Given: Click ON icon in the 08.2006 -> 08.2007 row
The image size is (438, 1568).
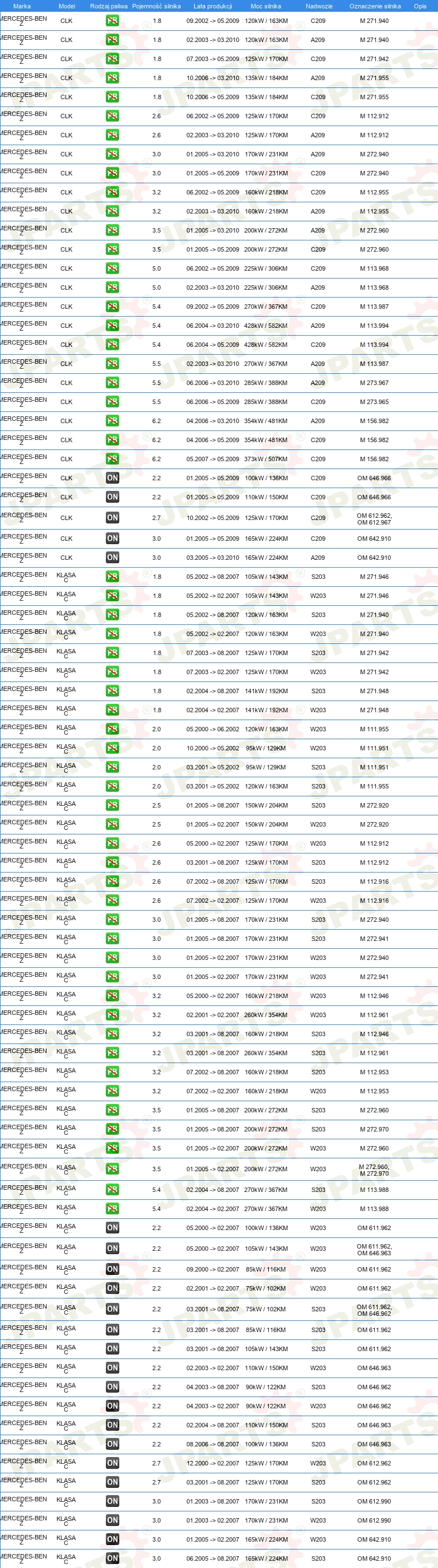Looking at the screenshot, I should pos(113,1444).
